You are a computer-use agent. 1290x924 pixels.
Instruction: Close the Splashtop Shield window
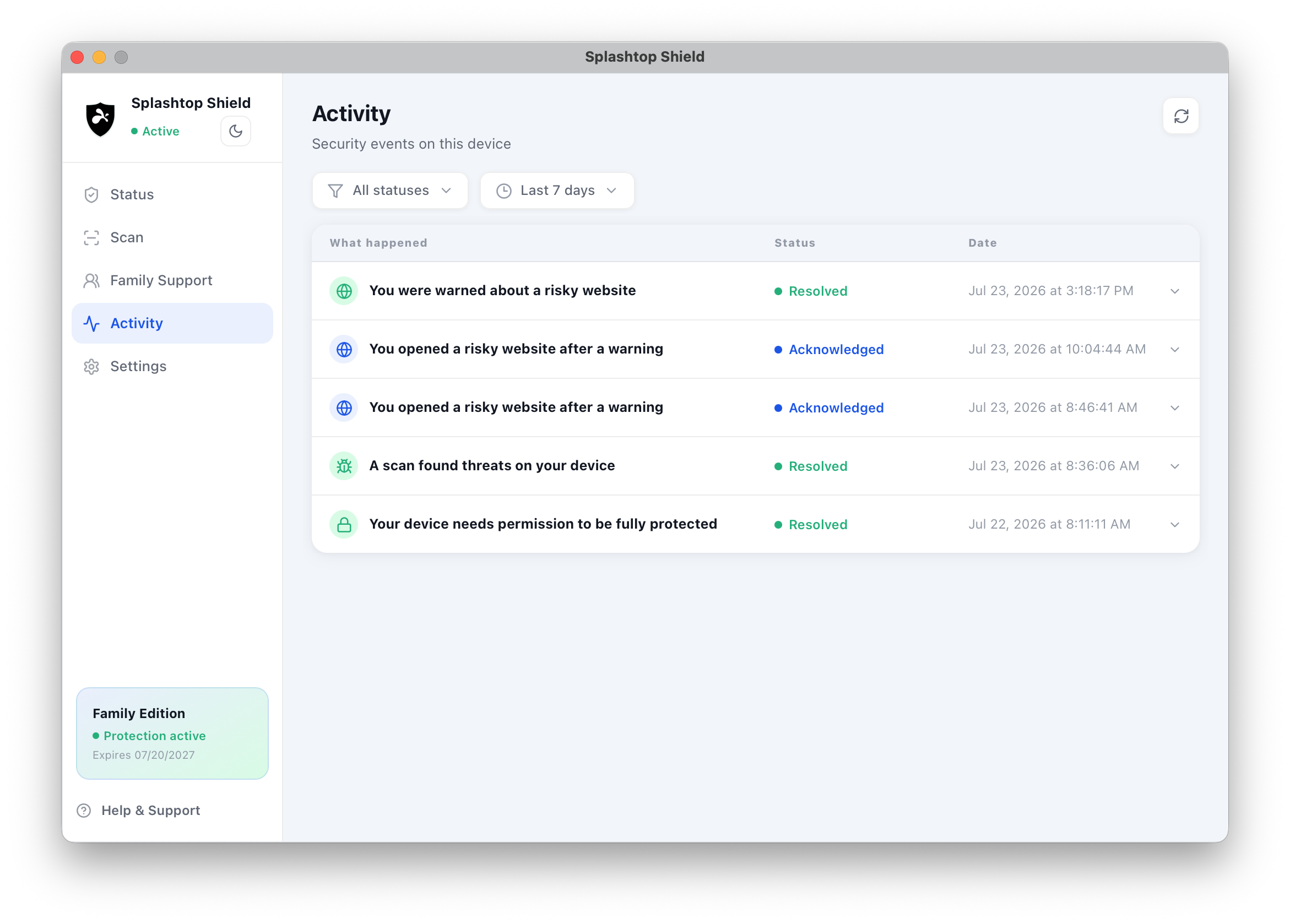pyautogui.click(x=77, y=57)
